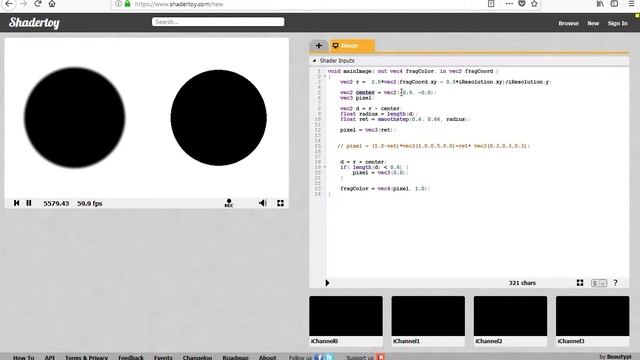Image resolution: width=640 pixels, height=360 pixels.
Task: Make shader preview fullscreen
Action: 280,203
